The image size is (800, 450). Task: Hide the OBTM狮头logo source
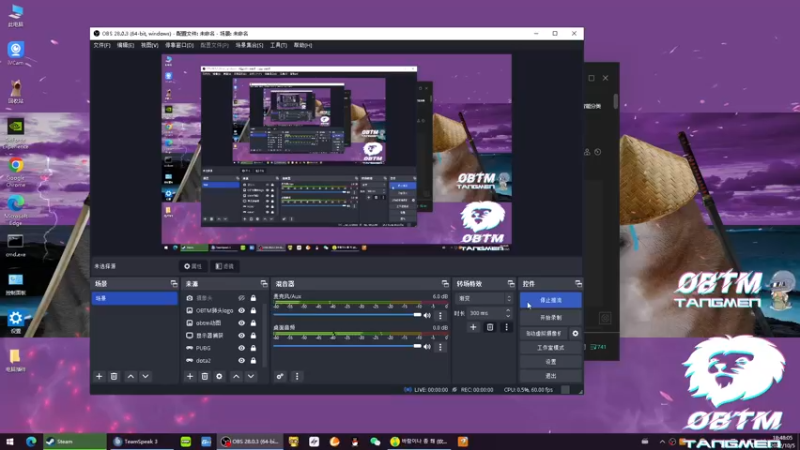pos(241,310)
